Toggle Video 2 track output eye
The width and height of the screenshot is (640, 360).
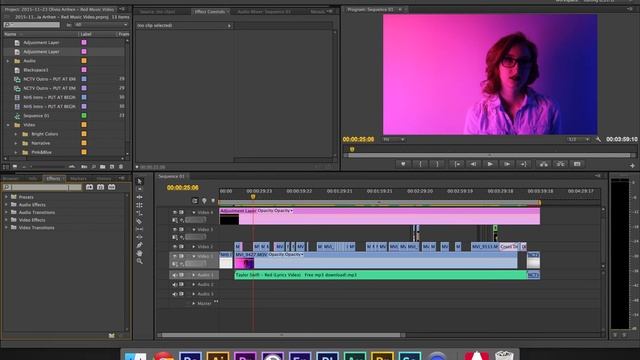175,247
